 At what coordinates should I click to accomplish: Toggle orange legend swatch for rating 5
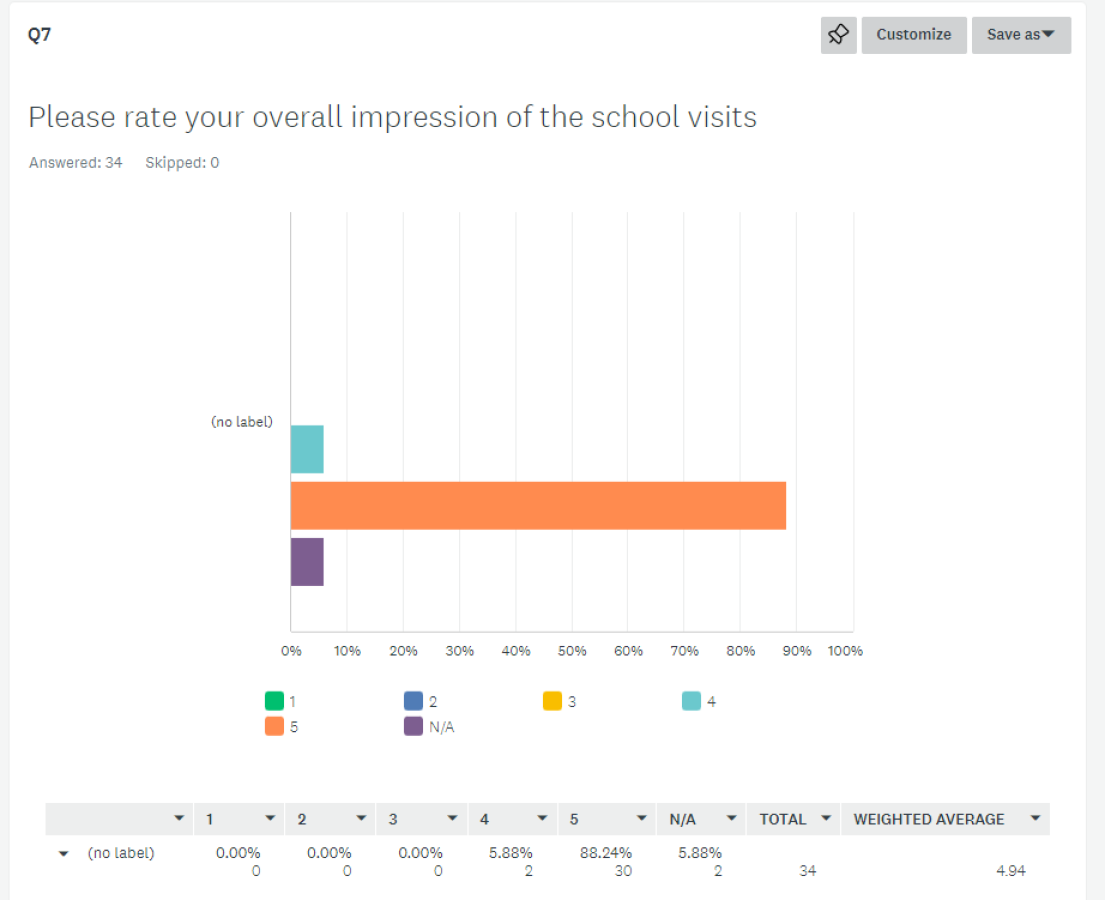[x=274, y=726]
